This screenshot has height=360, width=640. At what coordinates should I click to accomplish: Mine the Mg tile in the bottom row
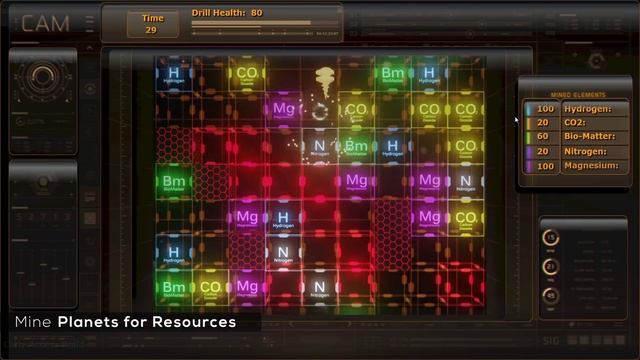[x=247, y=287]
